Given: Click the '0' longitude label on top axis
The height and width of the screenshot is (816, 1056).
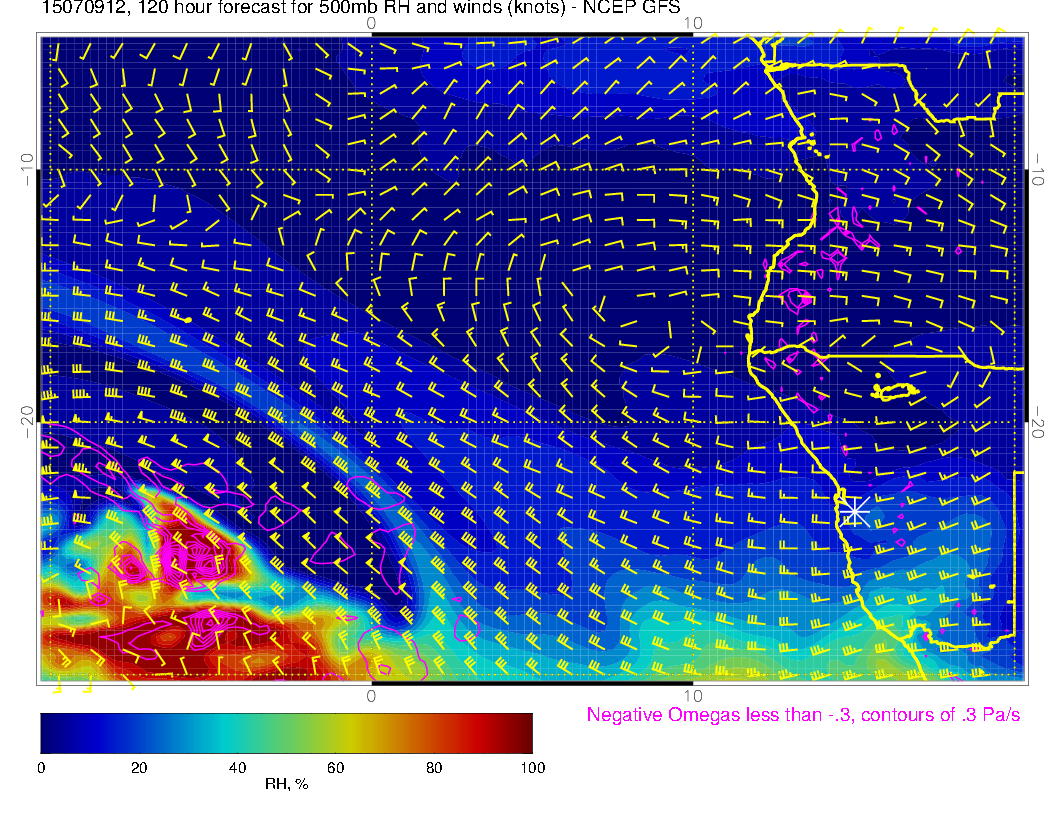Looking at the screenshot, I should (371, 22).
